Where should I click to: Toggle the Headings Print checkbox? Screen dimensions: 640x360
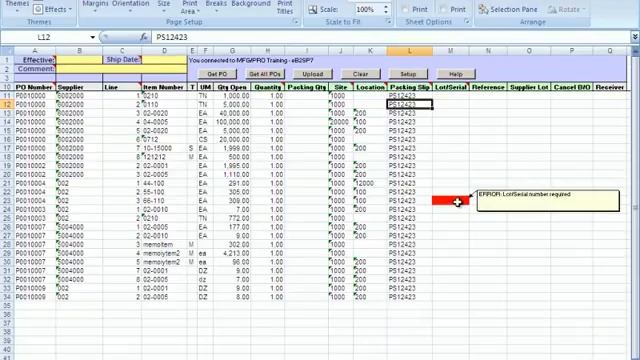pos(443,9)
